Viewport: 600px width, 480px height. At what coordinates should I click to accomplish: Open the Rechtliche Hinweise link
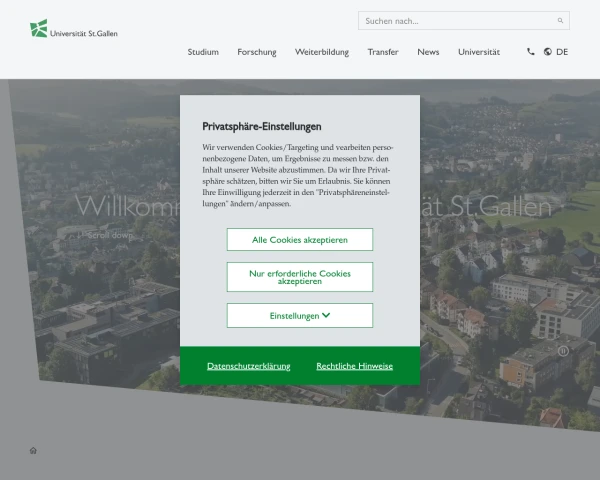[354, 366]
